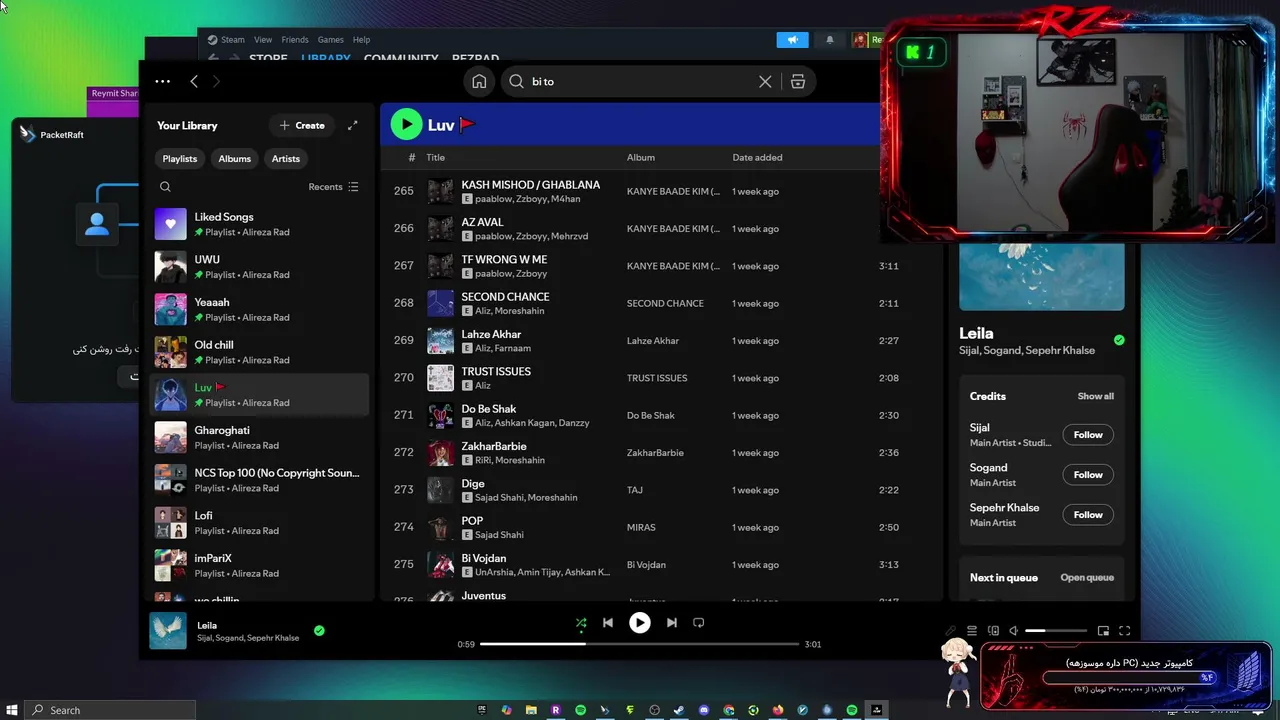Toggle the saved checkmark beside Leila in sidebar

pyautogui.click(x=1119, y=340)
